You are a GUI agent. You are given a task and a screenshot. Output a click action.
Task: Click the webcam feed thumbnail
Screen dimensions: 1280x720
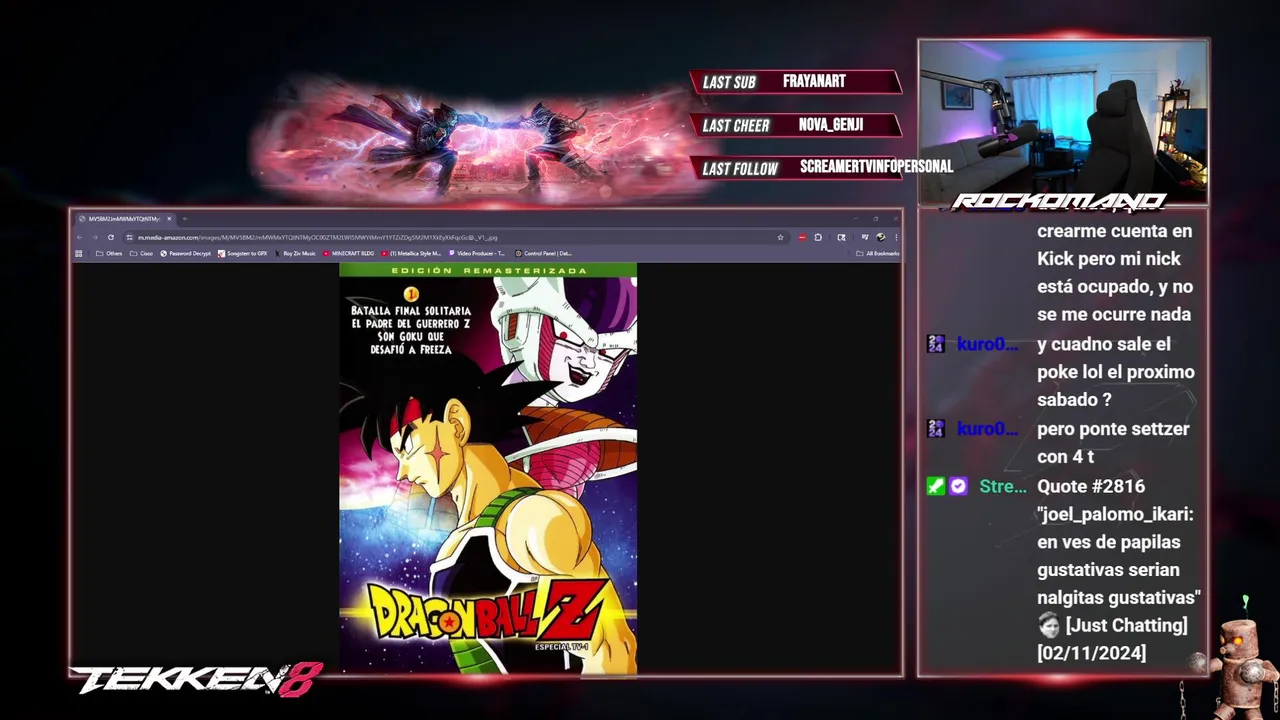1063,122
